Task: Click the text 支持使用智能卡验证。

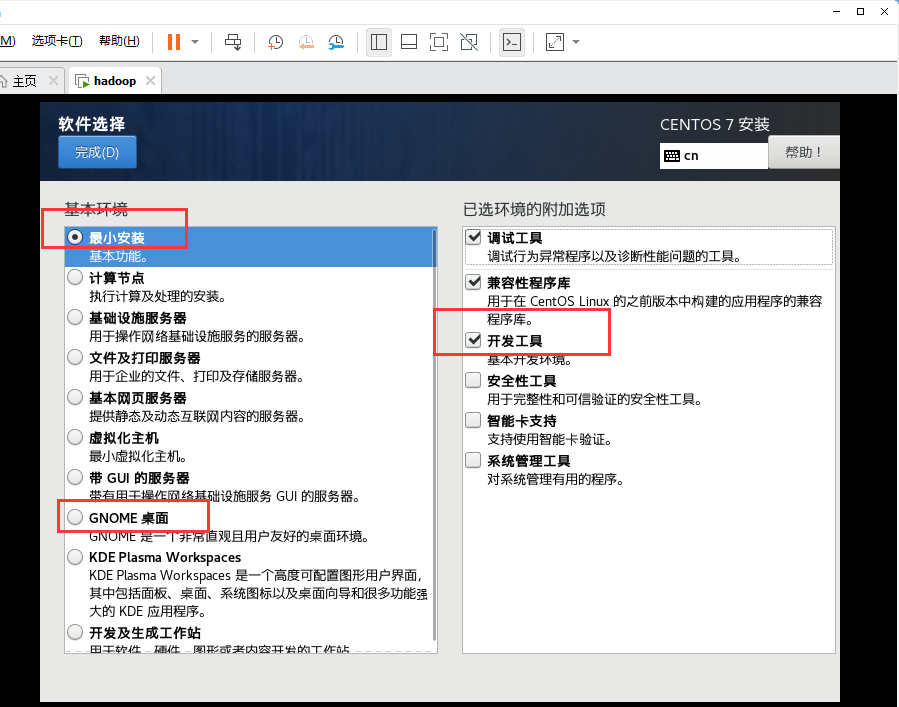Action: click(x=549, y=439)
